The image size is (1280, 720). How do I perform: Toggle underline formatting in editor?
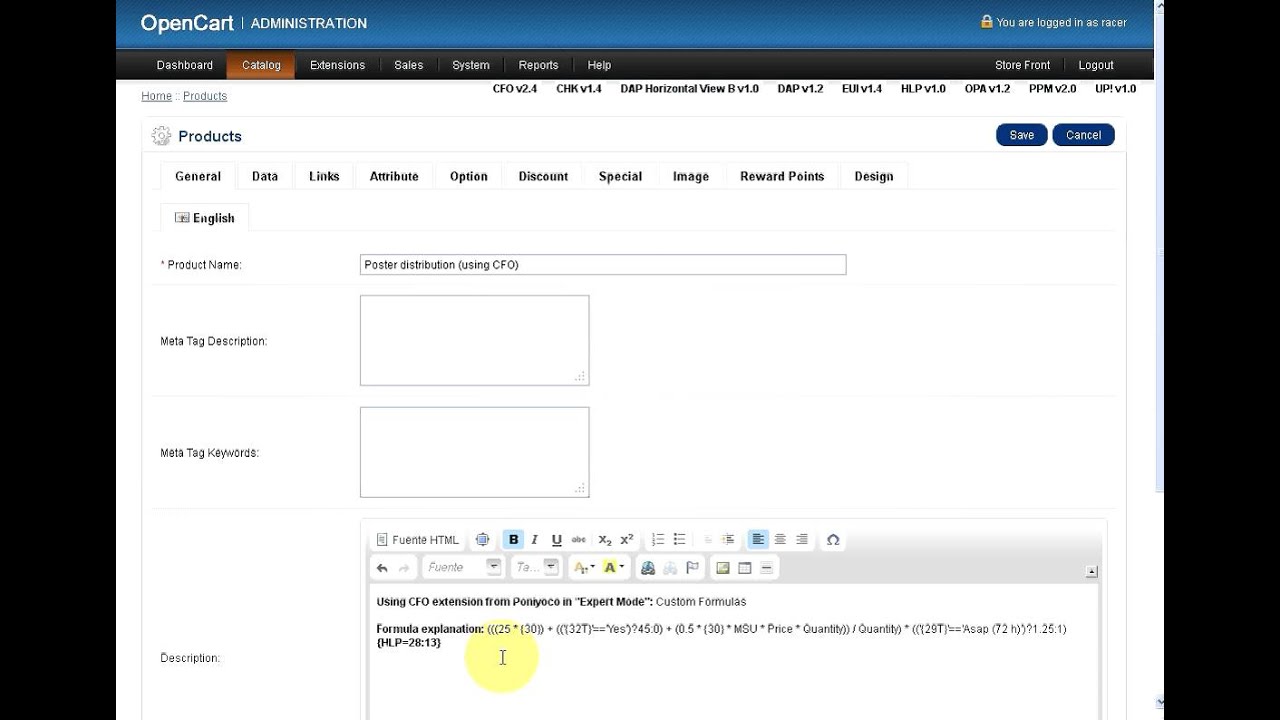coord(556,540)
